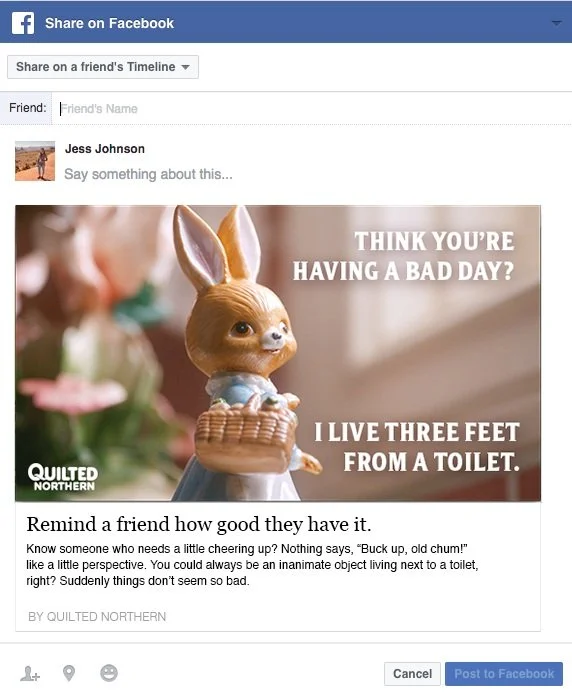The height and width of the screenshot is (698, 572).
Task: Click the Remind a friend how good headline
Action: click(199, 524)
